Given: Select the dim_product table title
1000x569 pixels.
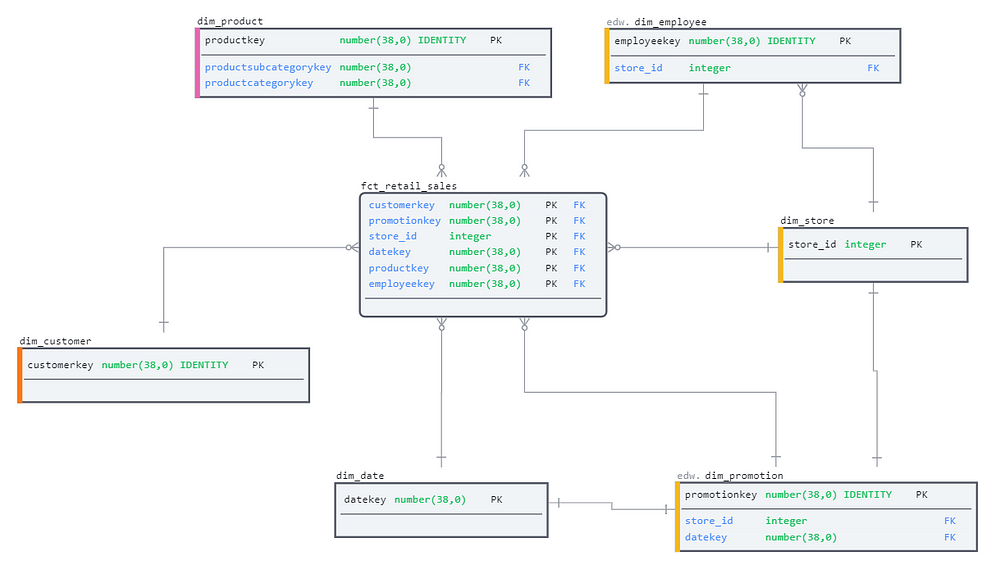Looking at the screenshot, I should (x=230, y=21).
